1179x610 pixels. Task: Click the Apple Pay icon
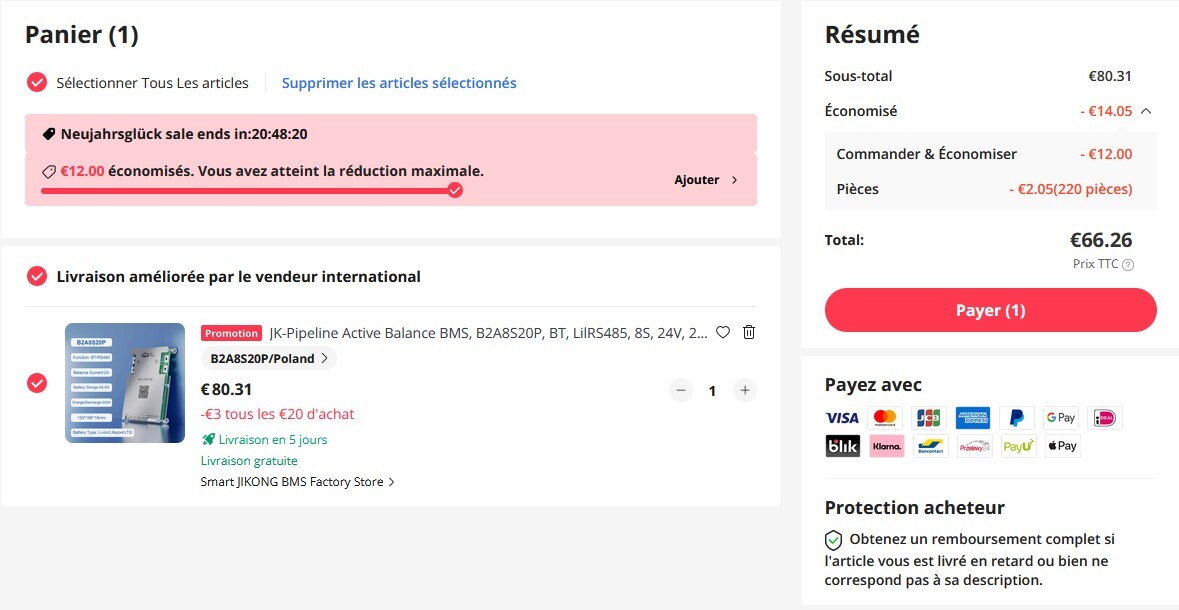point(1062,446)
